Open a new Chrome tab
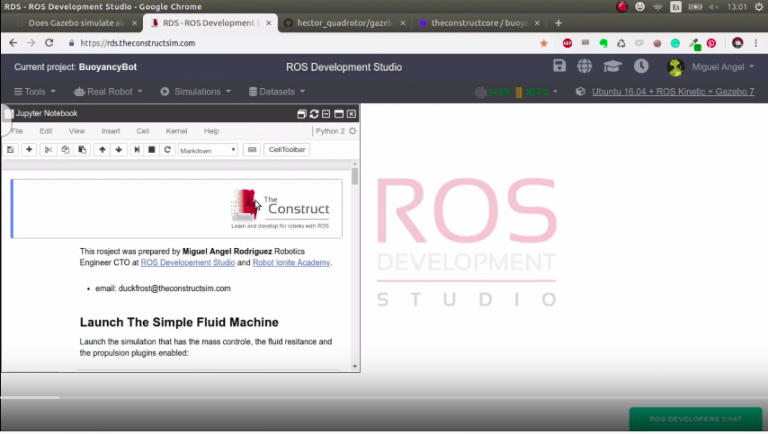This screenshot has width=768, height=434. [558, 23]
